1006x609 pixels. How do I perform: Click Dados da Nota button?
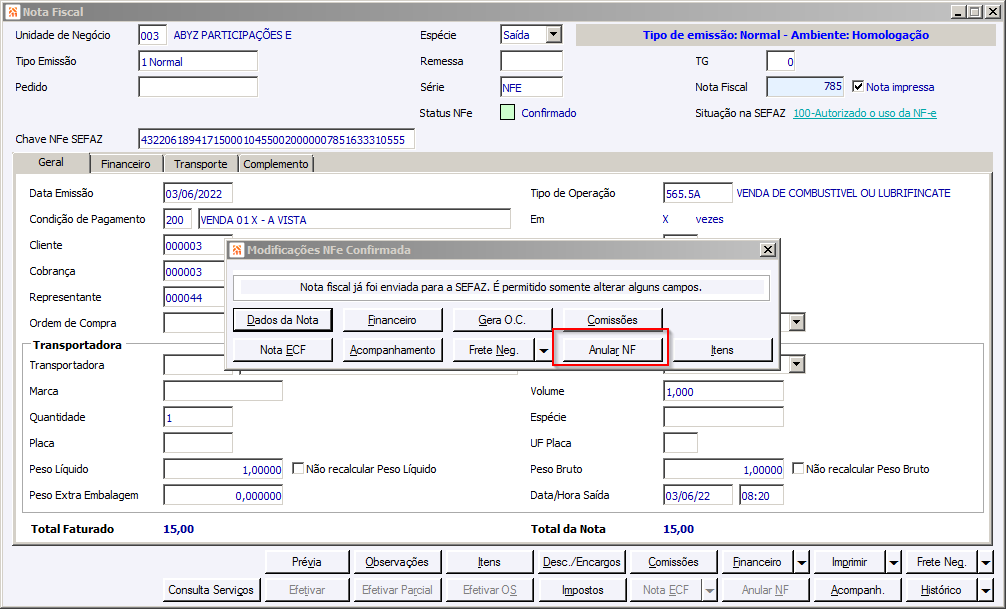click(282, 320)
